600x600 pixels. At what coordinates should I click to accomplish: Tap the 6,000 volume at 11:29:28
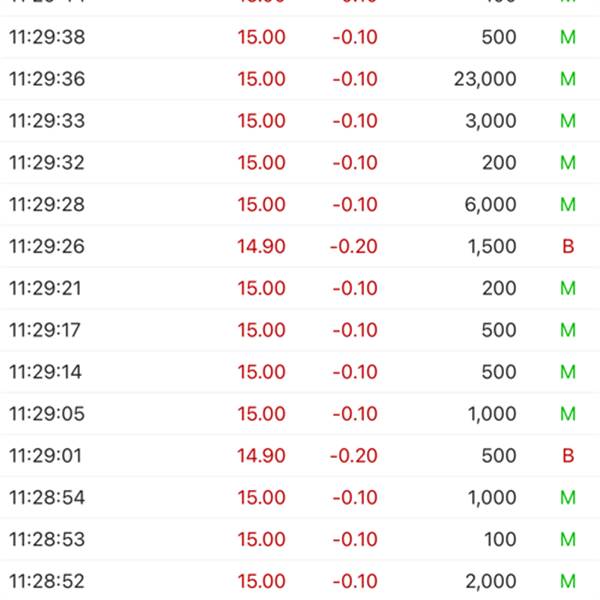click(490, 204)
